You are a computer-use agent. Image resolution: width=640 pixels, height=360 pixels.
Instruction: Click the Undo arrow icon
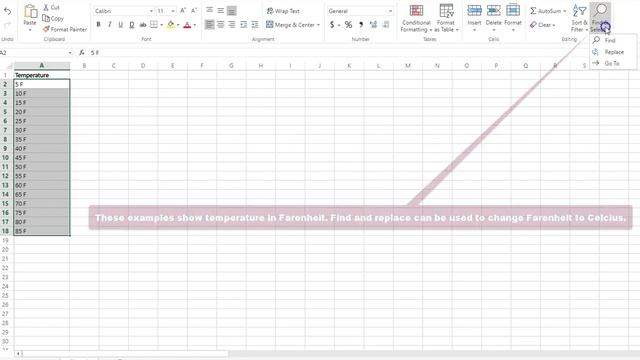click(7, 11)
